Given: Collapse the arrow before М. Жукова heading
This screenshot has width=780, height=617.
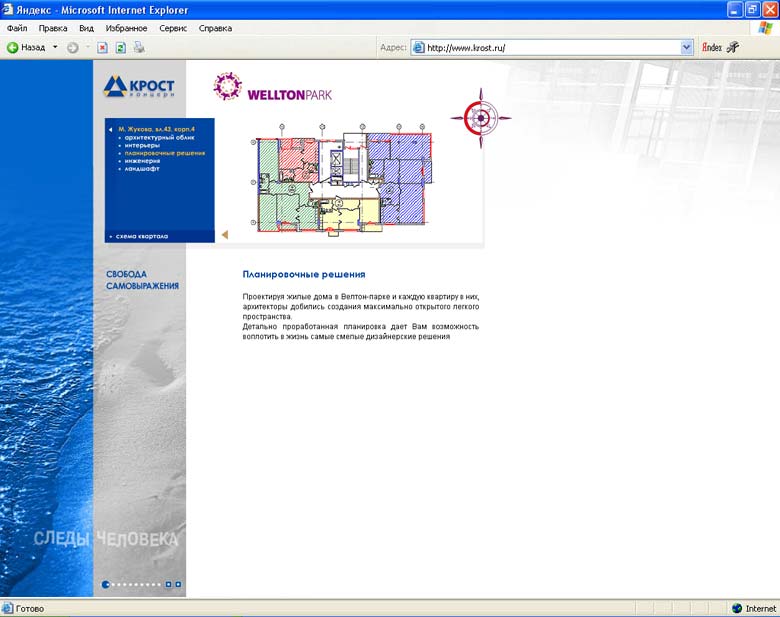Looking at the screenshot, I should (110, 129).
